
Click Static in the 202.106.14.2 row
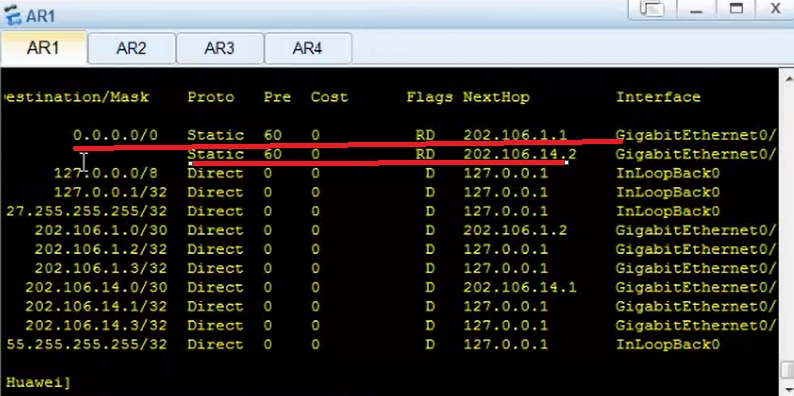pyautogui.click(x=216, y=154)
